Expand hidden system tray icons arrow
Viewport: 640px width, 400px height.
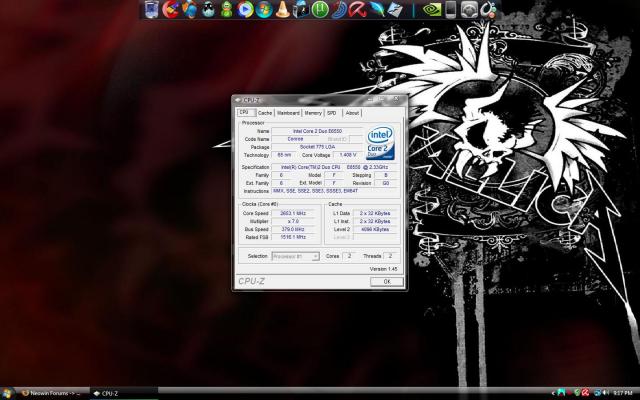pyautogui.click(x=552, y=393)
